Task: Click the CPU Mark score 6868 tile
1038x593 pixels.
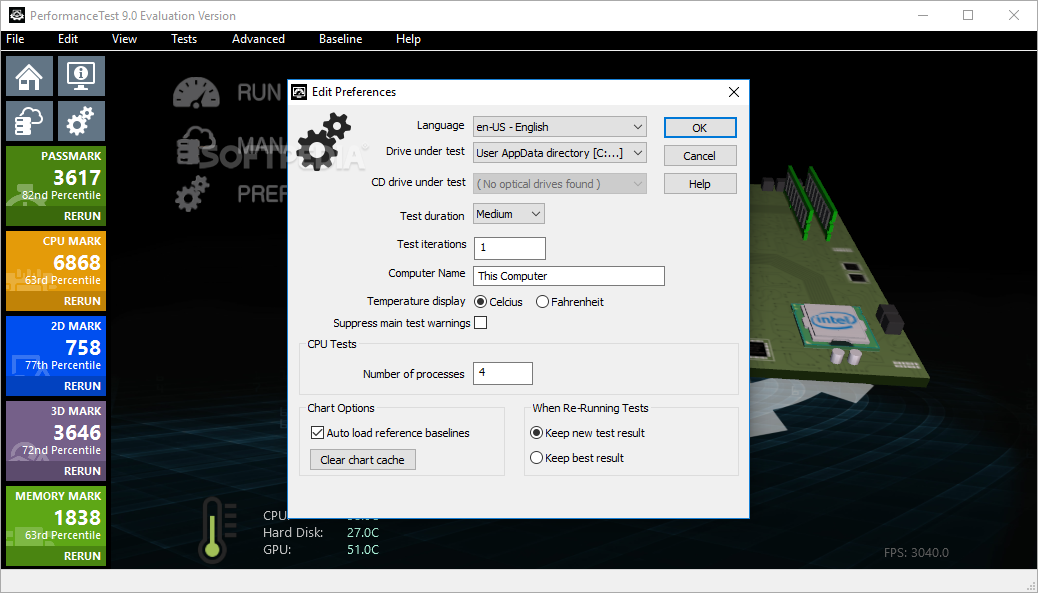Action: tap(56, 271)
